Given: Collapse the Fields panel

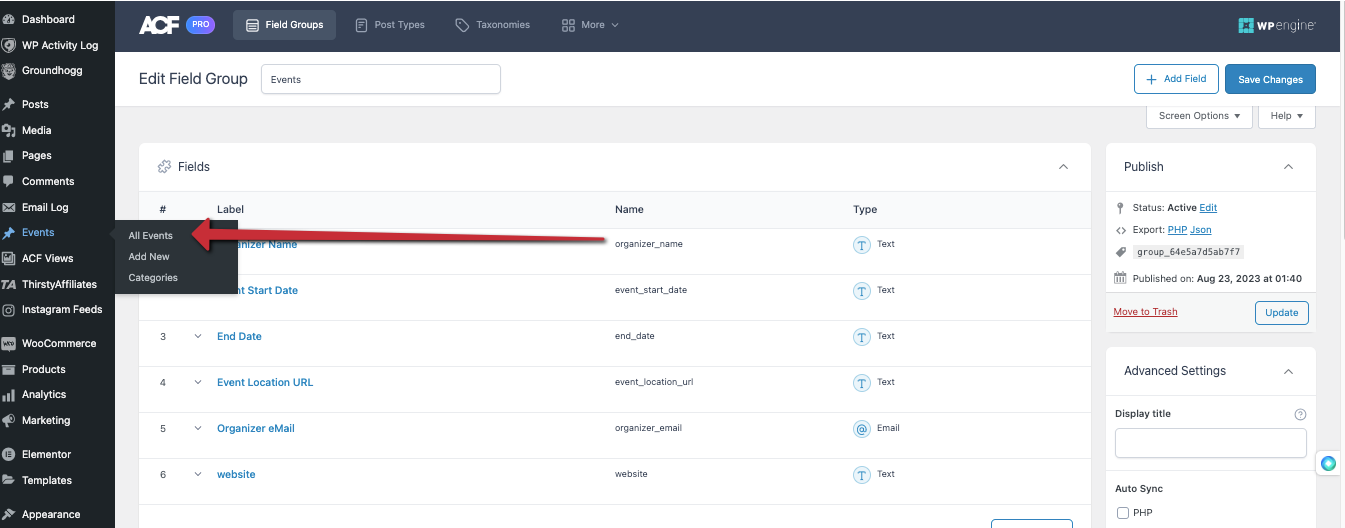Looking at the screenshot, I should click(x=1063, y=167).
